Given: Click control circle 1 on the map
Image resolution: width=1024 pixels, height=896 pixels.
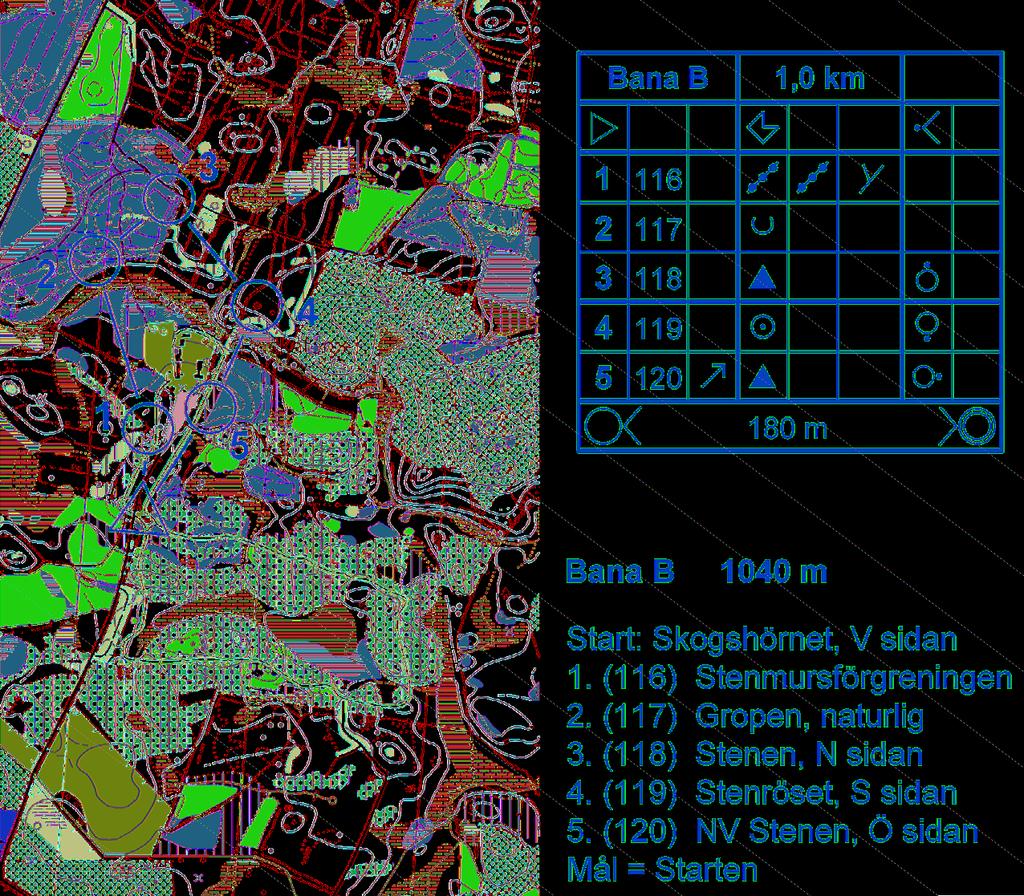Looking at the screenshot, I should point(149,427).
